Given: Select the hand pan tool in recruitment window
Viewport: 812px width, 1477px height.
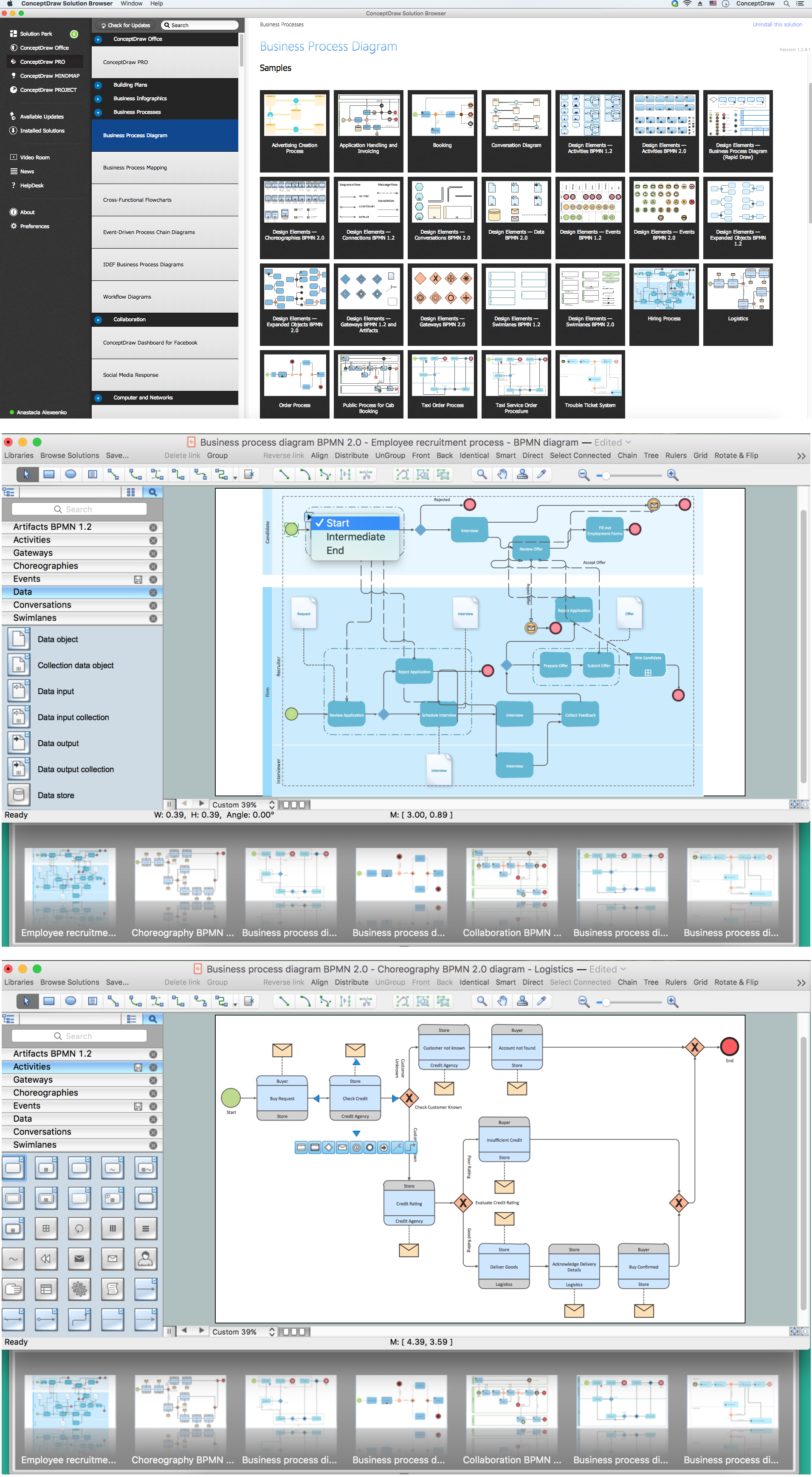Looking at the screenshot, I should 502,474.
